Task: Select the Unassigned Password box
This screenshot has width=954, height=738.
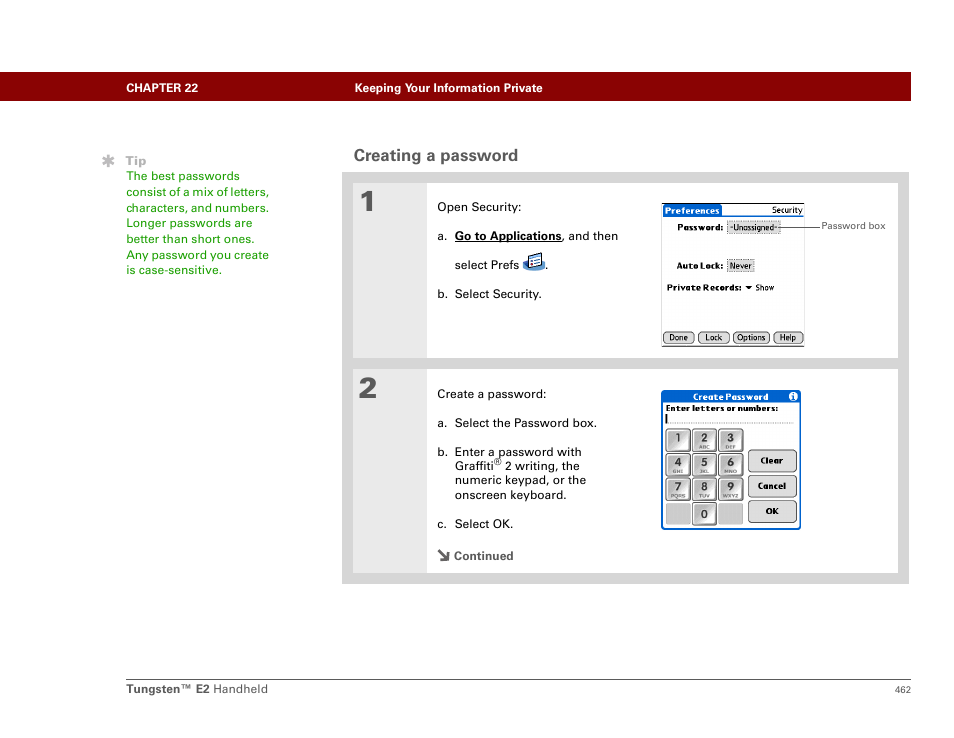Action: pyautogui.click(x=754, y=228)
